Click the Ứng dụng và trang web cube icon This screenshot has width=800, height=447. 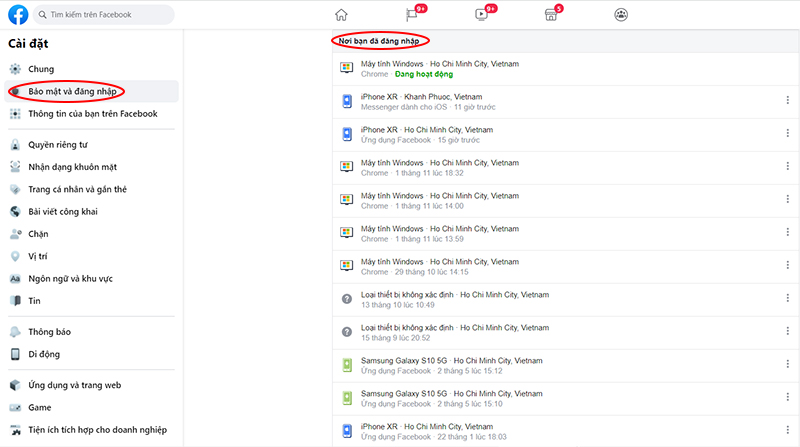15,385
